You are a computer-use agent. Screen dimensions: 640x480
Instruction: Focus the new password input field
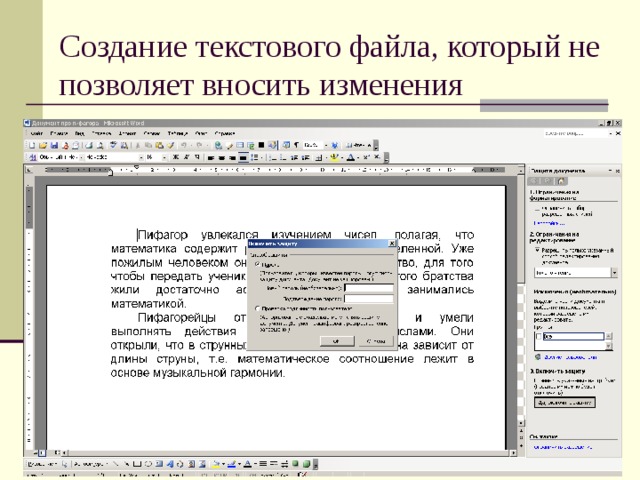point(369,288)
